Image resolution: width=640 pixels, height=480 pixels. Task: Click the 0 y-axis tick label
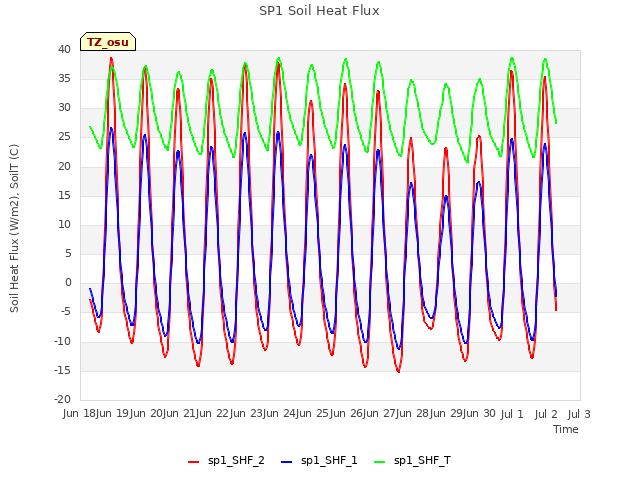pyautogui.click(x=68, y=283)
